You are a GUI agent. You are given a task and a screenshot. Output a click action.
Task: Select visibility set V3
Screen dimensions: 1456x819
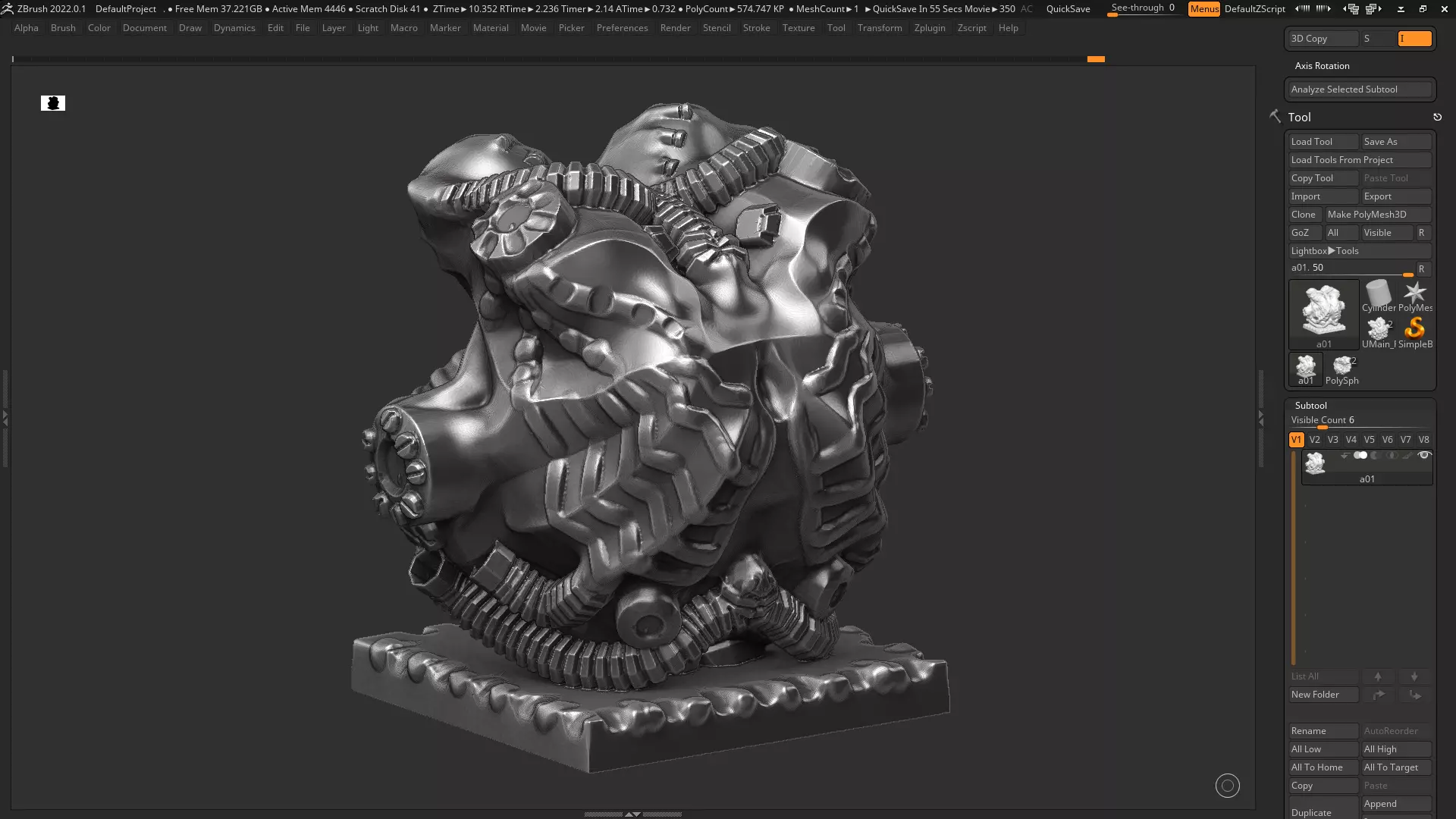(1332, 440)
